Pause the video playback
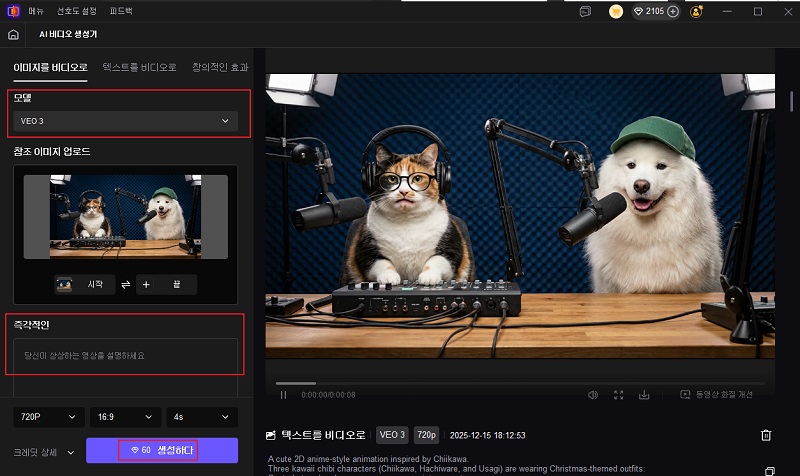Screen dimensions: 800x476 click(283, 395)
